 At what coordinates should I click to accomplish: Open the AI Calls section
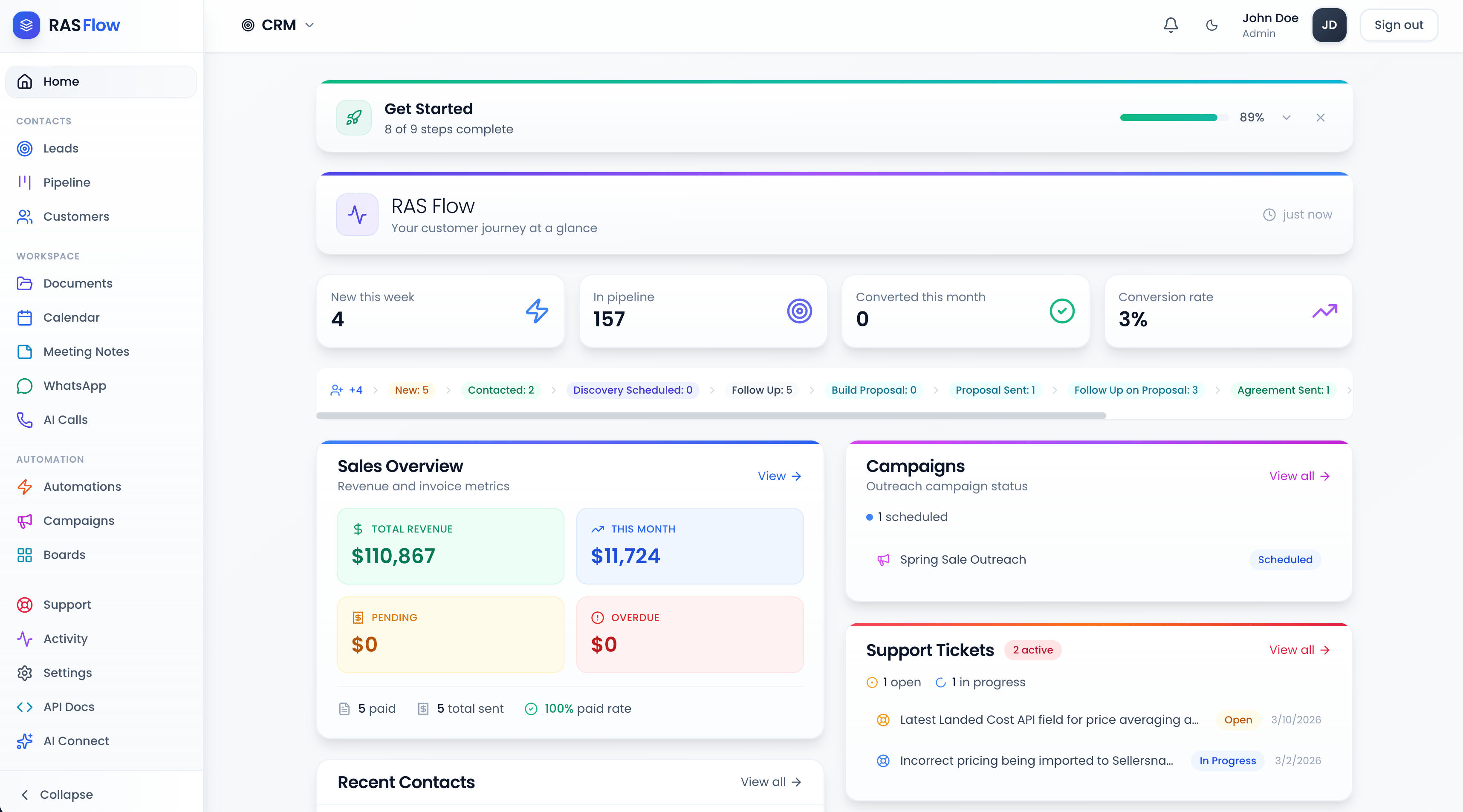pos(66,419)
